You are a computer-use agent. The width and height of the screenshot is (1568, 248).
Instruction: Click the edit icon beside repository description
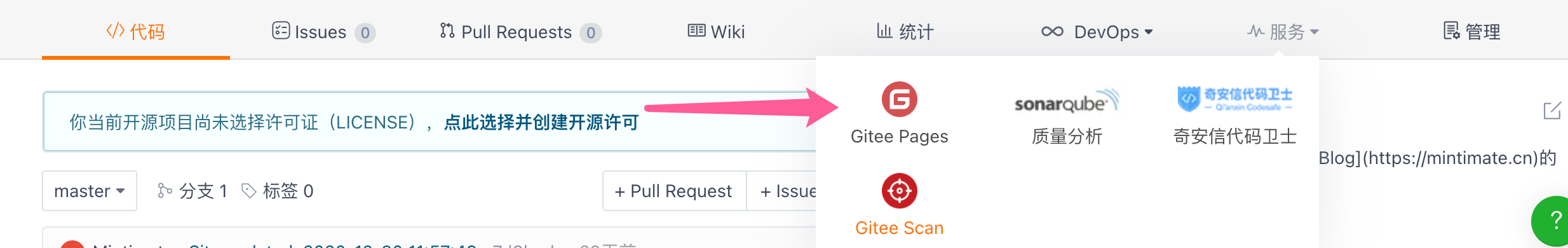tap(1552, 111)
